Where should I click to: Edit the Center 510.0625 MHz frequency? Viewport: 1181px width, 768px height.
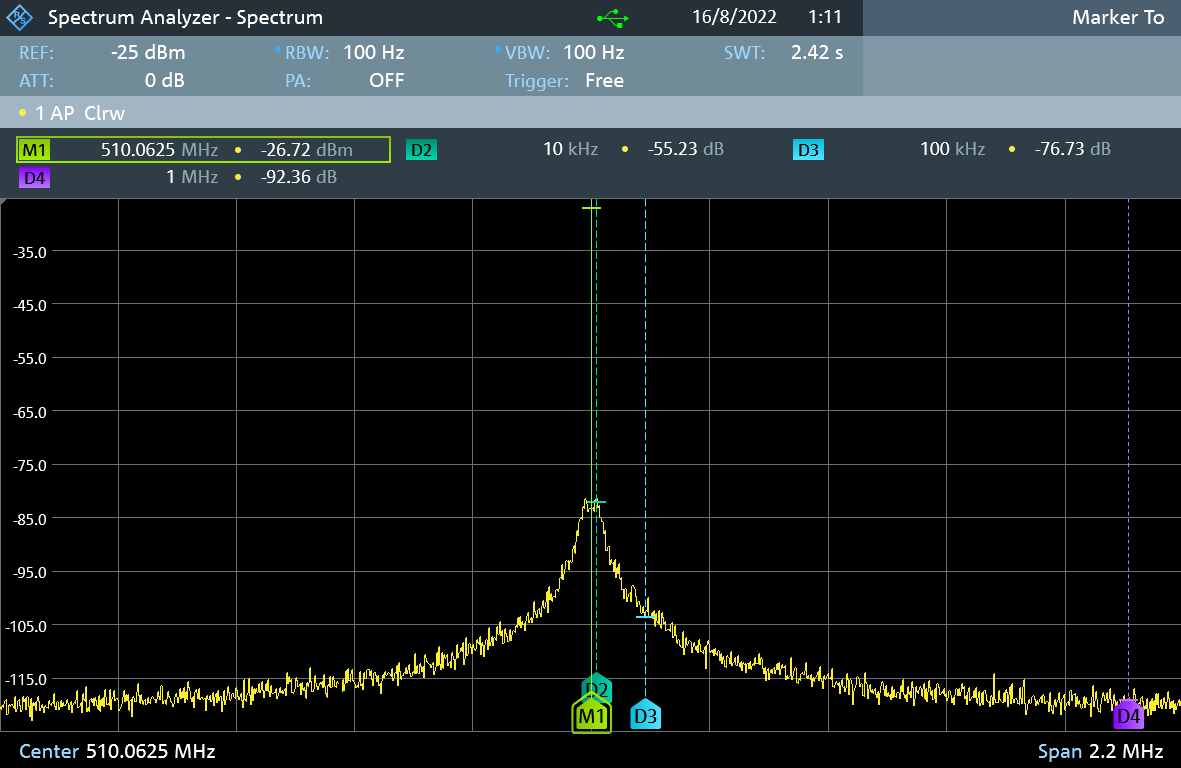coord(150,751)
